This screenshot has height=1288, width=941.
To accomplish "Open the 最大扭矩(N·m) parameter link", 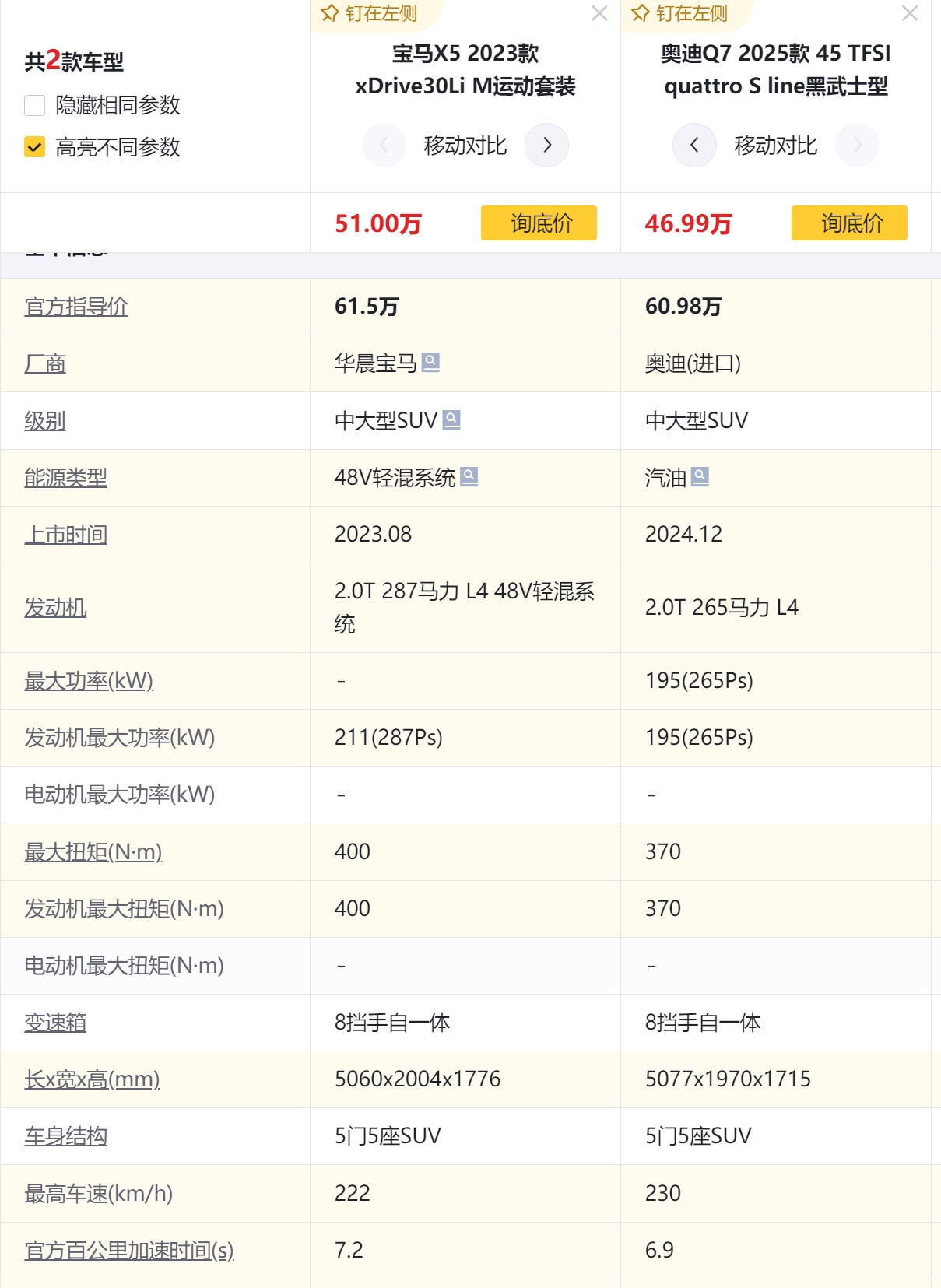I will tap(93, 852).
